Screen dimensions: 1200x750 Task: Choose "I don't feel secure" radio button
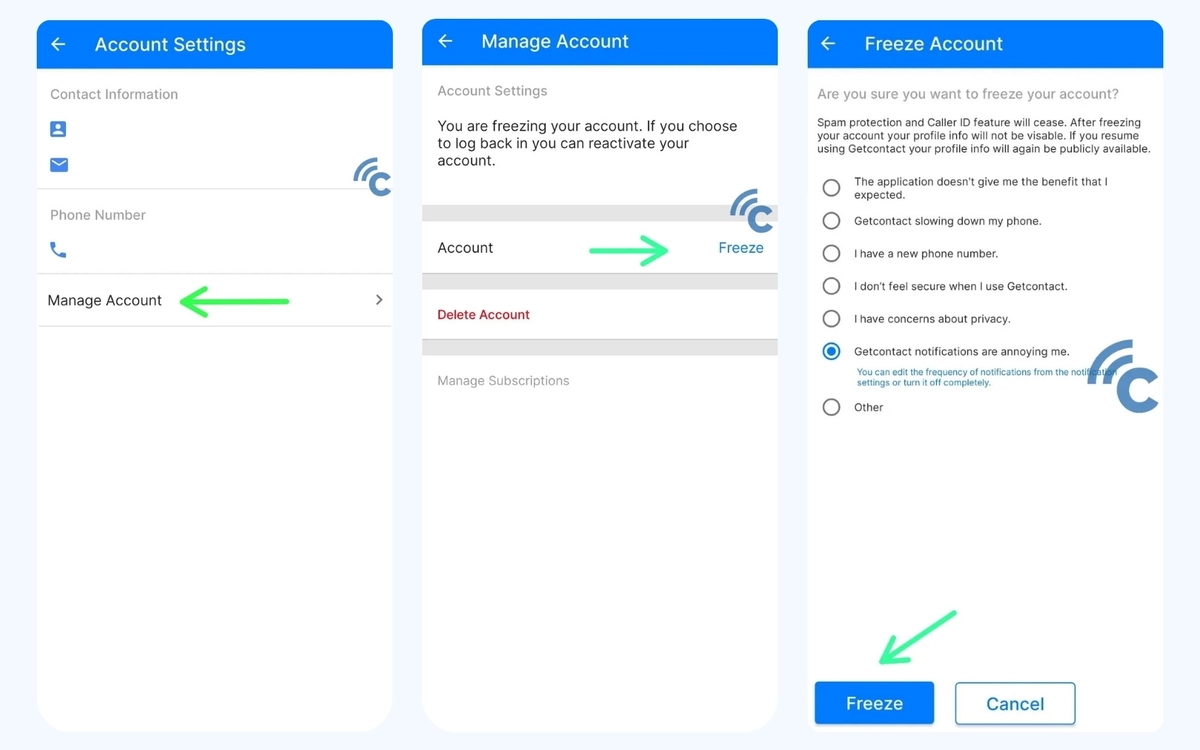click(831, 286)
